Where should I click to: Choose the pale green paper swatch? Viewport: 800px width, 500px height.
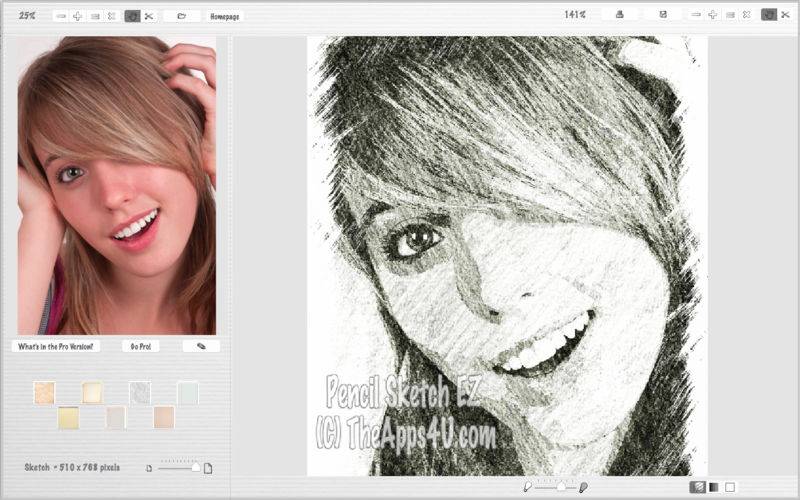pos(188,393)
